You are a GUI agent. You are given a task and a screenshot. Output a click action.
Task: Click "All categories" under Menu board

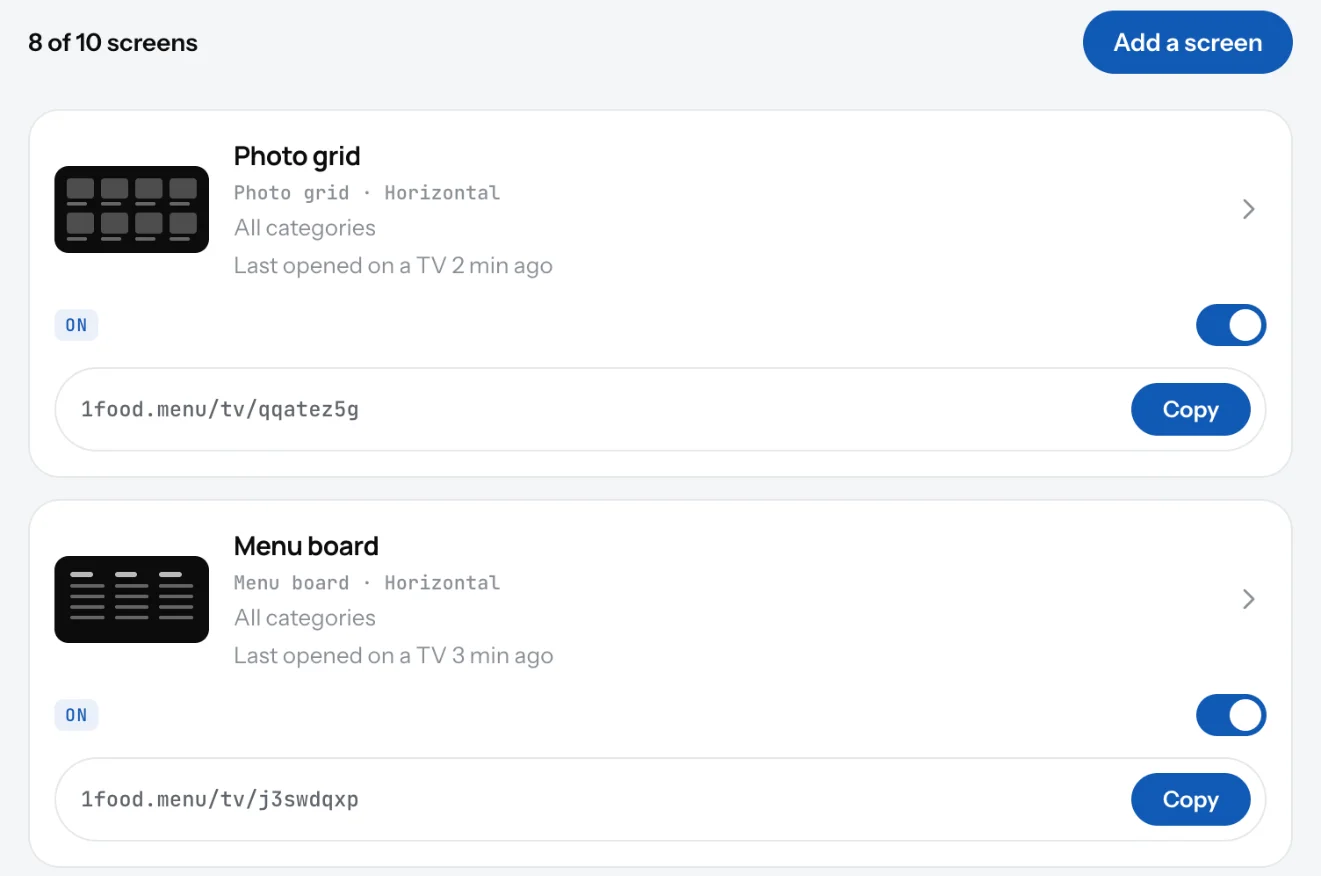point(305,618)
